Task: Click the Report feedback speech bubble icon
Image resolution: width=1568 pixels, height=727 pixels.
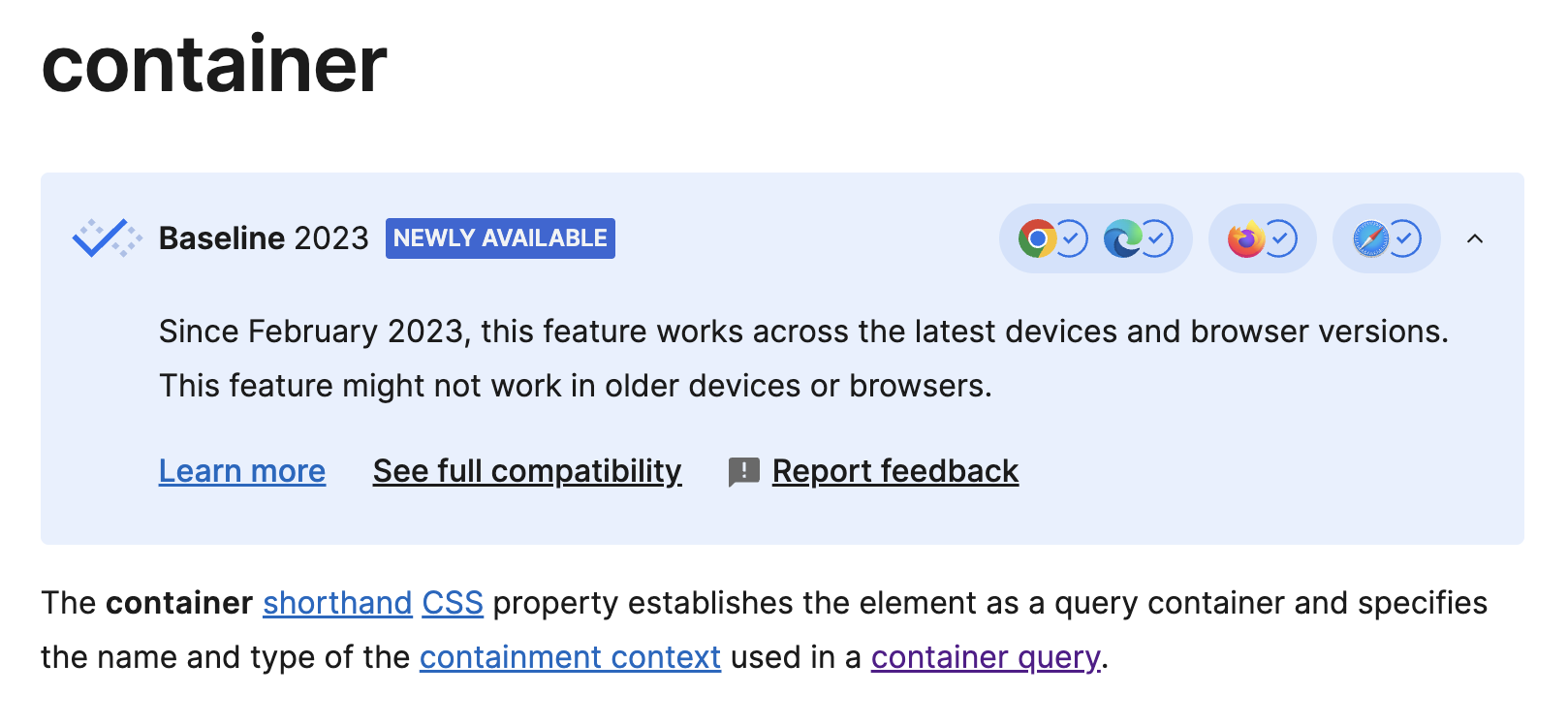Action: (x=742, y=470)
